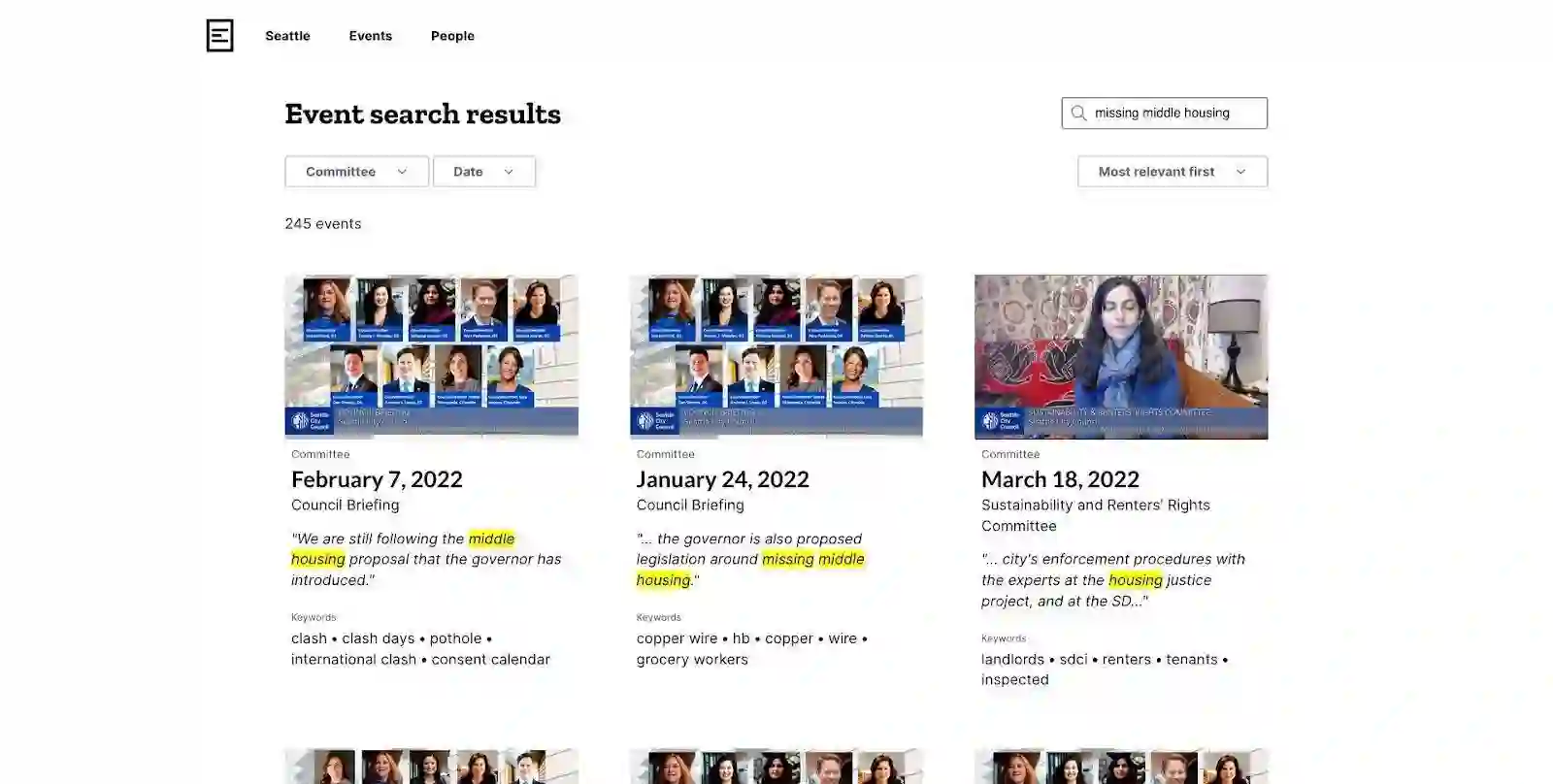Open the January 24, 2022 event thumbnail
Image resolution: width=1553 pixels, height=784 pixels.
pos(776,357)
